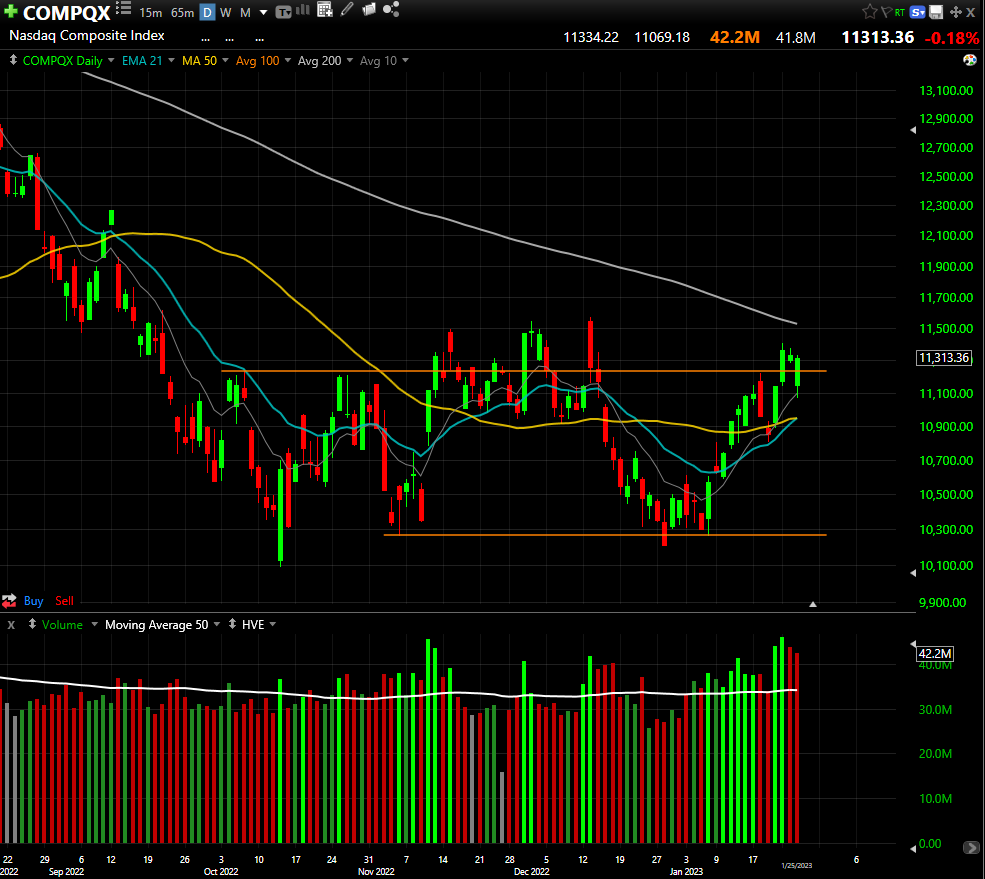
Task: Click the header price 11313.36
Action: coord(878,37)
